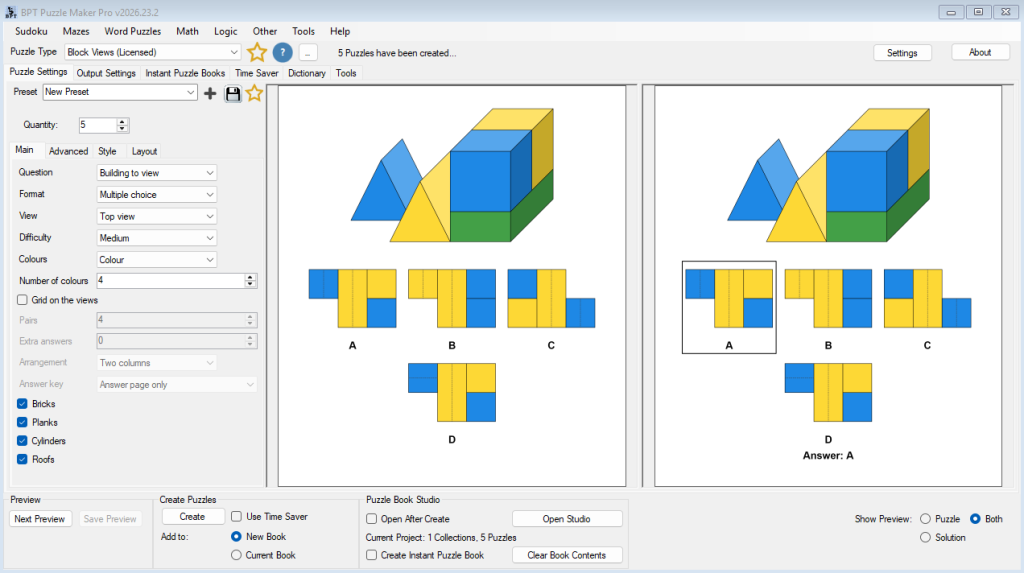Viewport: 1024px width, 573px height.
Task: Click the Quantity stepper arrows
Action: [x=122, y=125]
